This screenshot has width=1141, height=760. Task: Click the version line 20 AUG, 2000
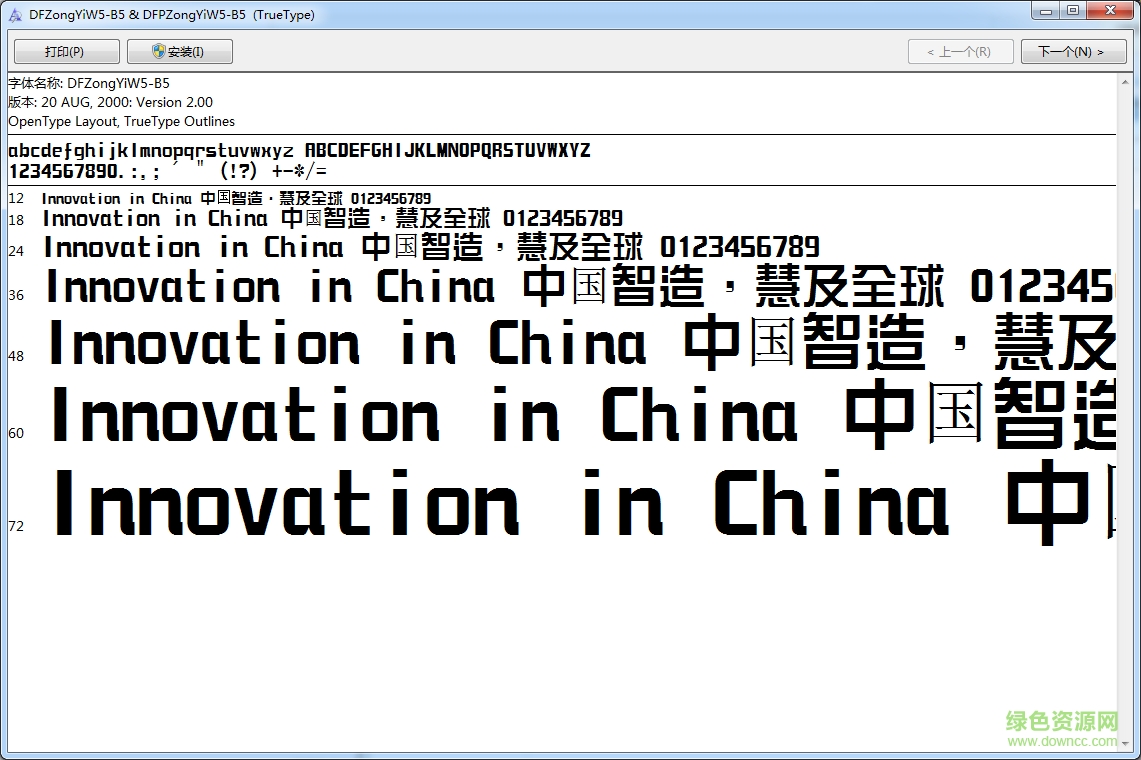point(111,102)
